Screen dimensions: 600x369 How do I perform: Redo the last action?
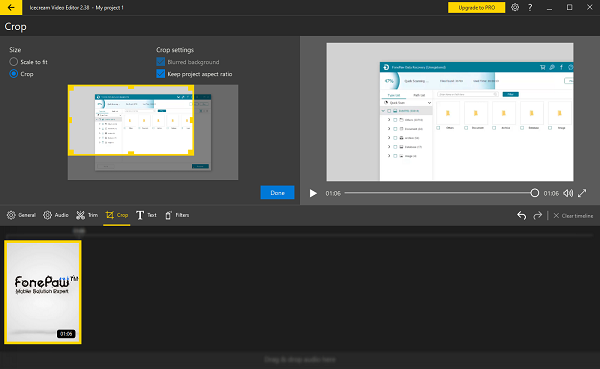coord(538,216)
